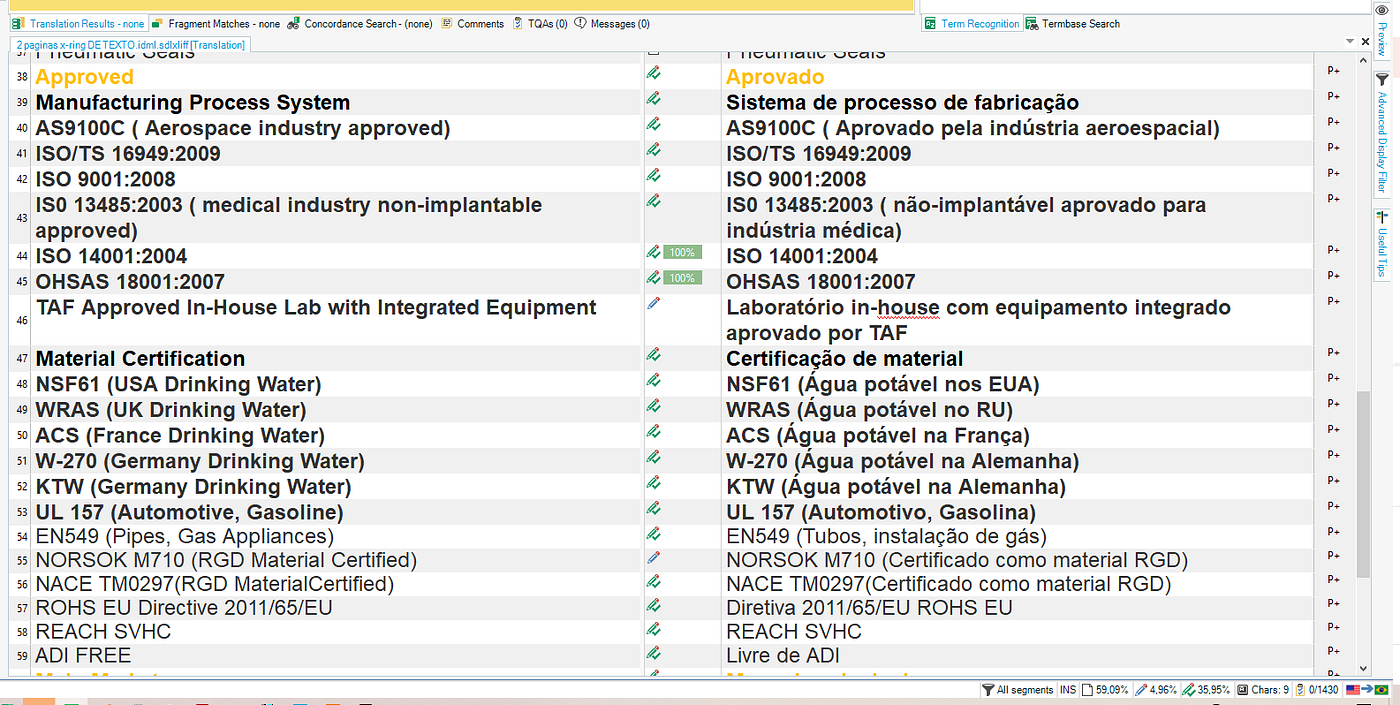Screen dimensions: 1400x705
Task: Click the status icon for ACS France row
Action: click(653, 431)
